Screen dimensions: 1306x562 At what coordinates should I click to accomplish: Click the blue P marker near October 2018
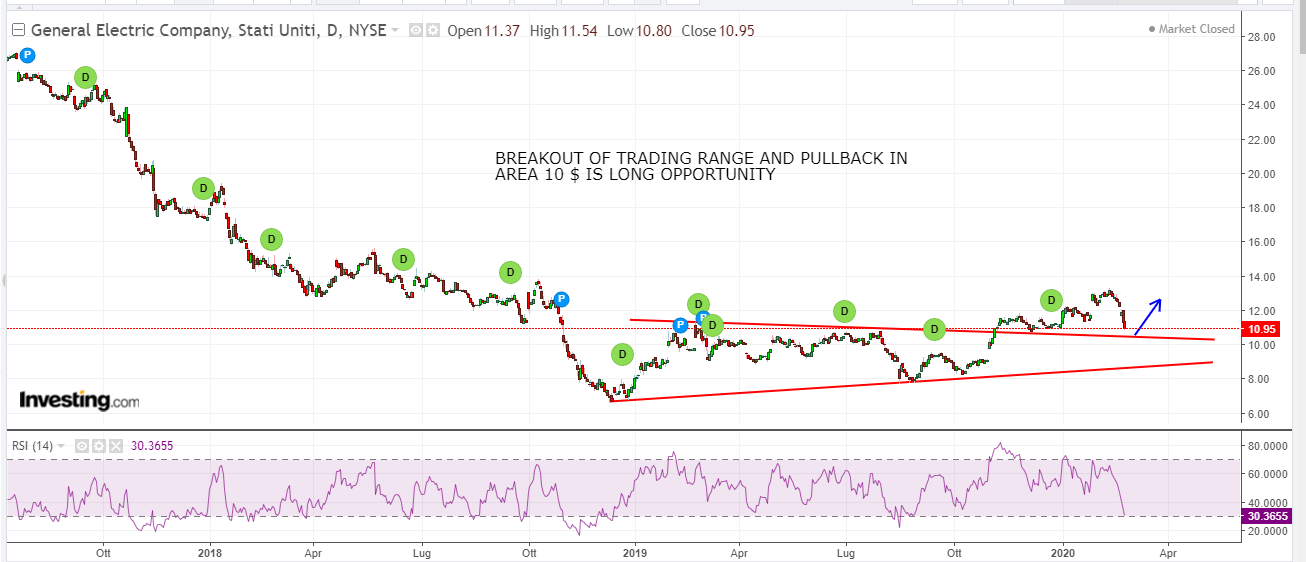(561, 298)
